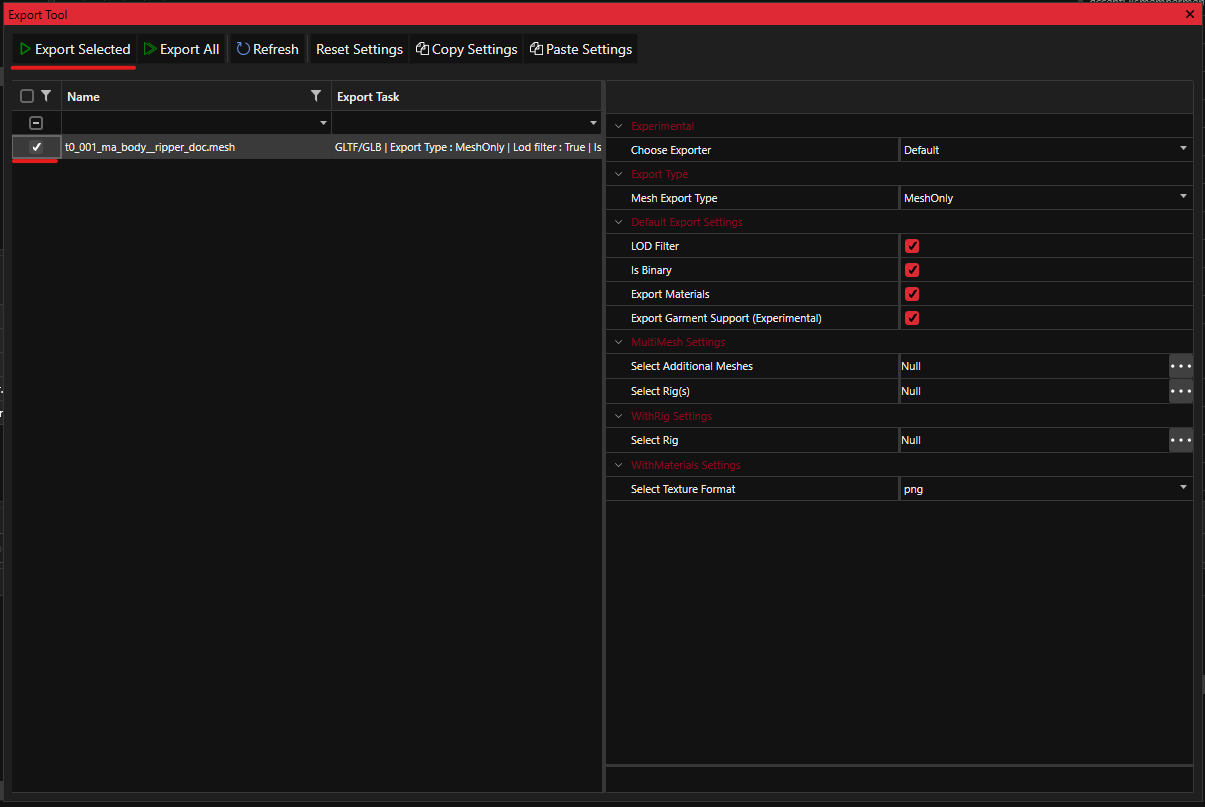Viewport: 1205px width, 807px height.
Task: Open the Select Additional Meshes browse ellipsis
Action: [x=1181, y=366]
